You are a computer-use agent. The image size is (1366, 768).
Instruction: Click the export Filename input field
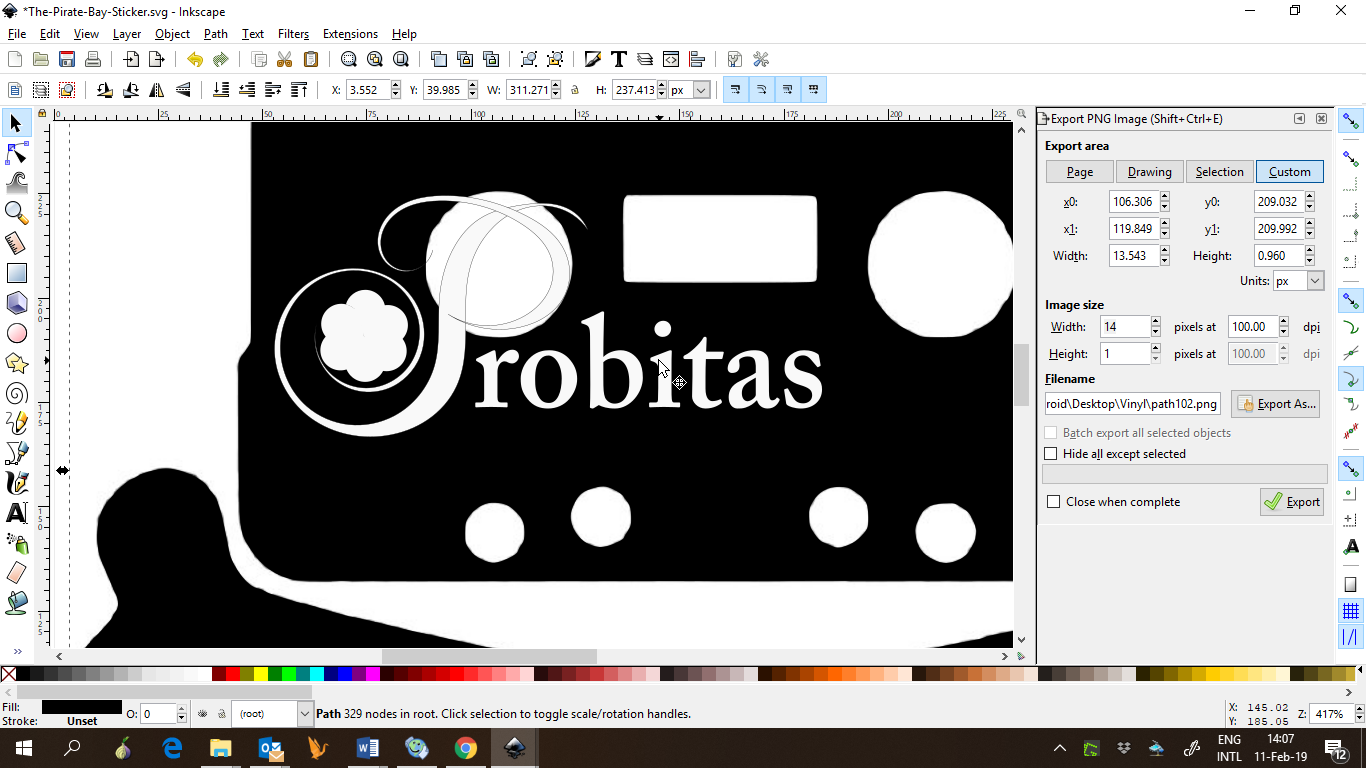point(1133,404)
